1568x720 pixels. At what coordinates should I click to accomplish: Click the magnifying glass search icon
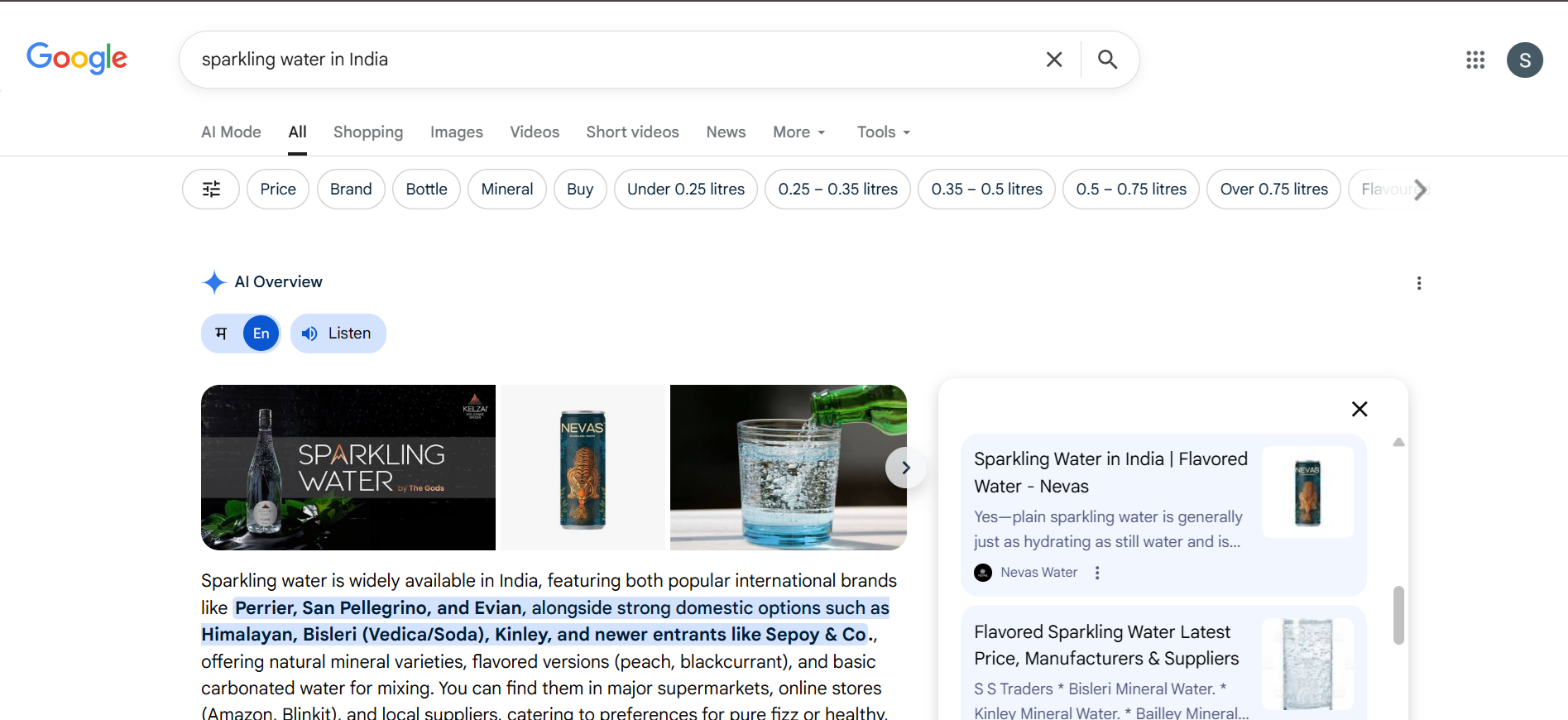coord(1107,60)
